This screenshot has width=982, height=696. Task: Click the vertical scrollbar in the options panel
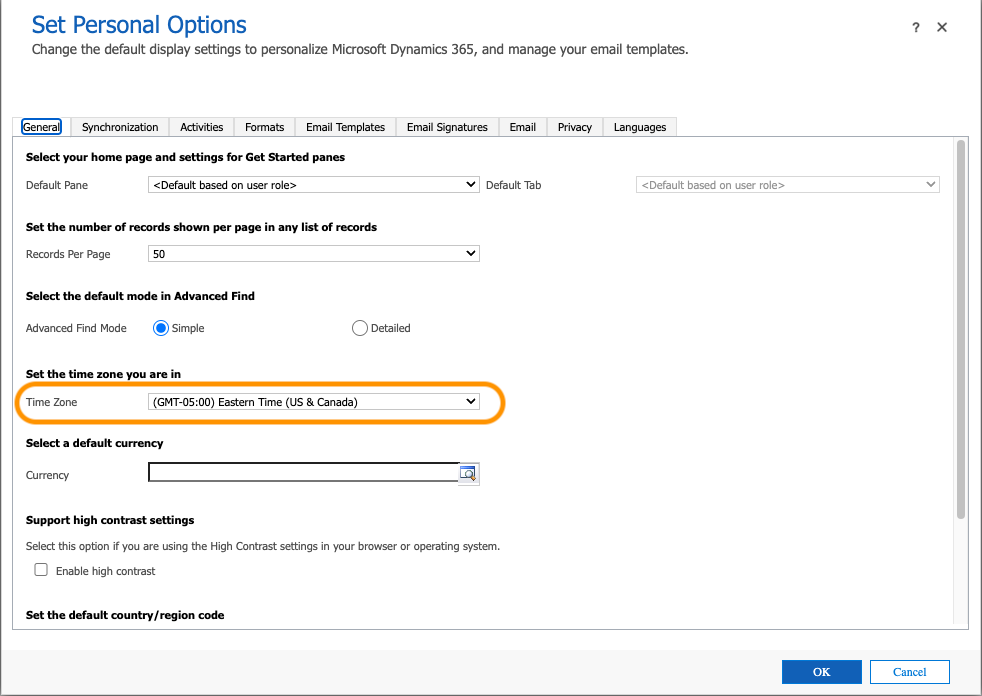(961, 330)
